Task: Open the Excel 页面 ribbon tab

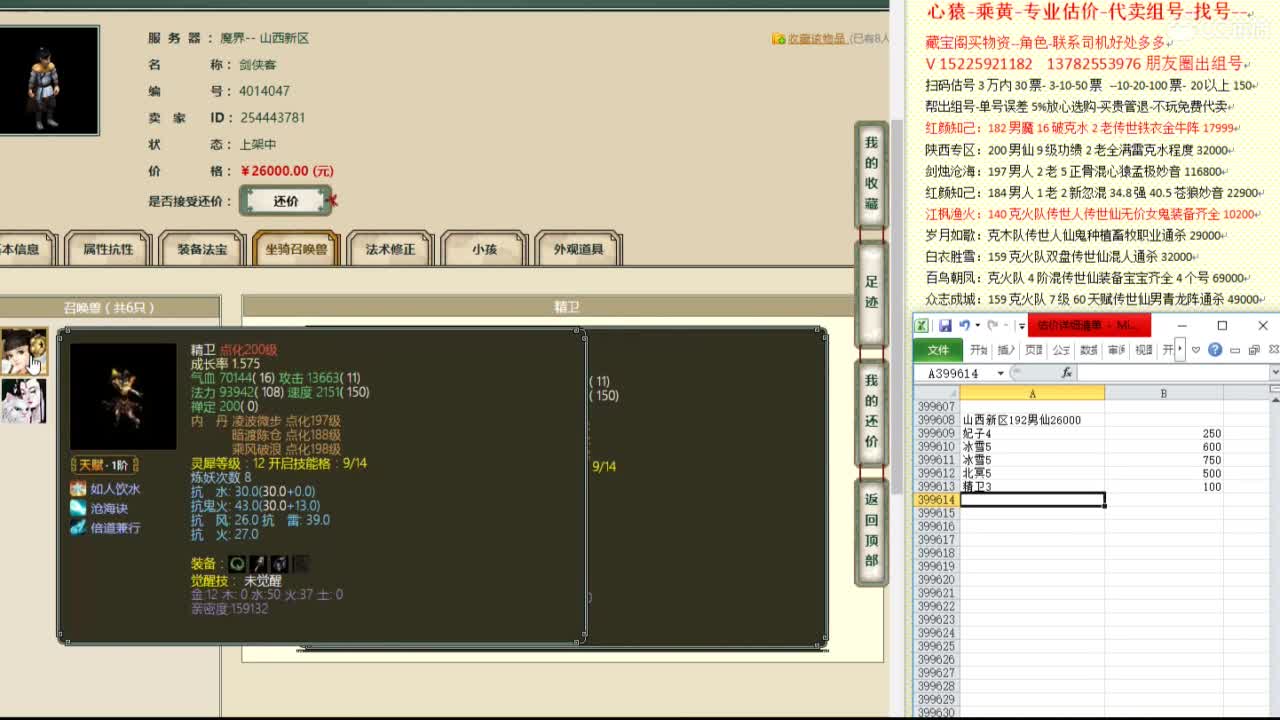Action: [x=1034, y=350]
